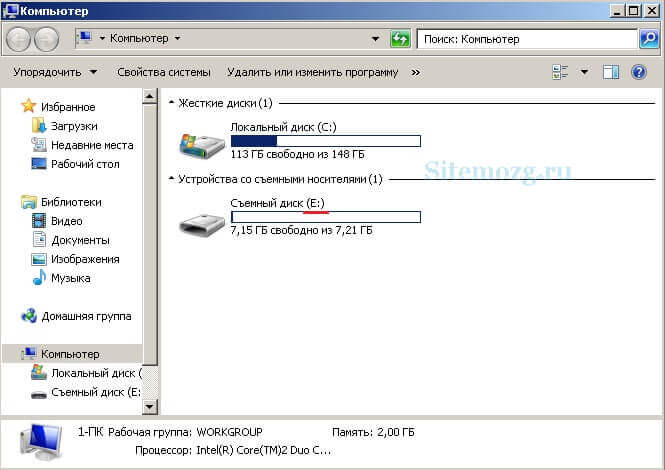Viewport: 665px width, 470px height.
Task: Show more toolbar commands chevron
Action: click(x=415, y=72)
